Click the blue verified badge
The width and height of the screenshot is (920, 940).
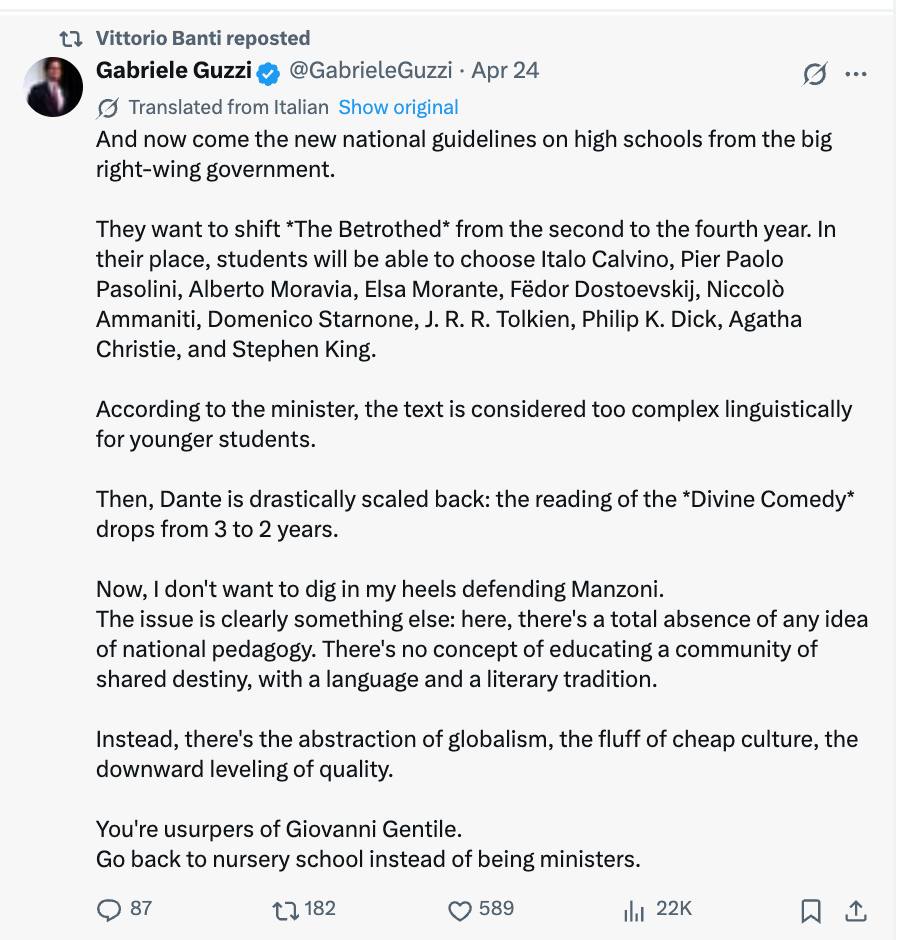[x=268, y=73]
